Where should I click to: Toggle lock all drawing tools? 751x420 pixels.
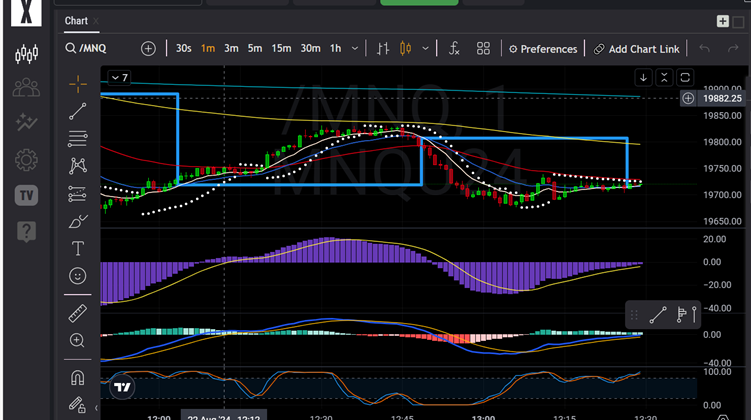tap(78, 405)
